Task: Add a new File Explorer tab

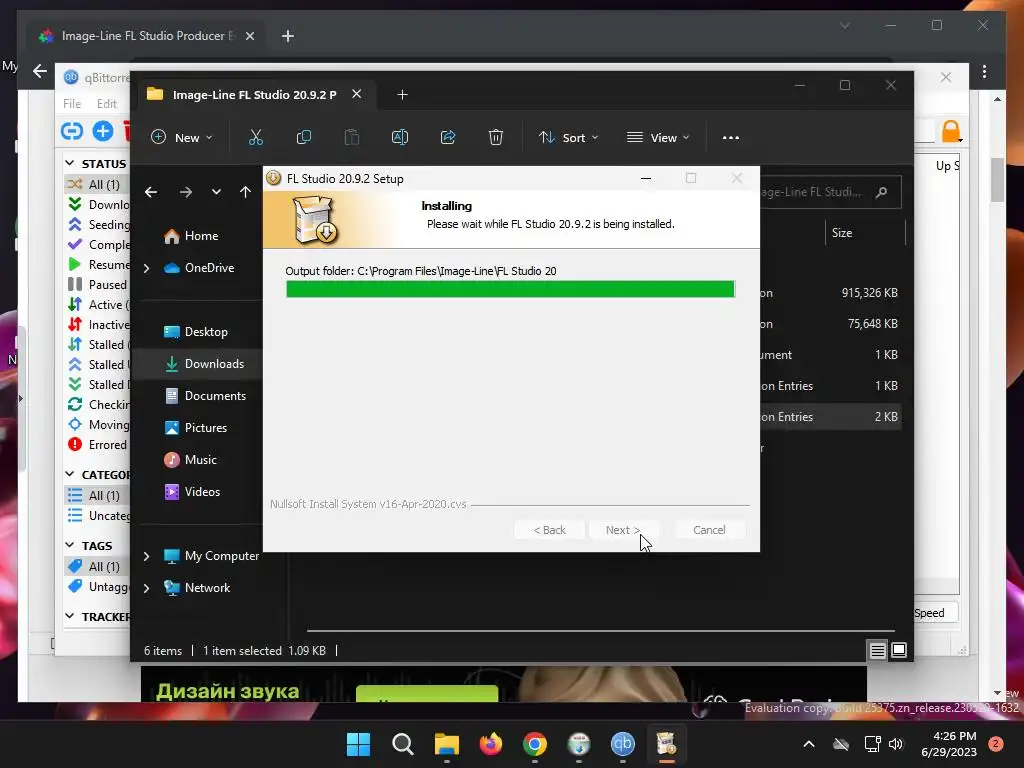Action: pyautogui.click(x=402, y=95)
